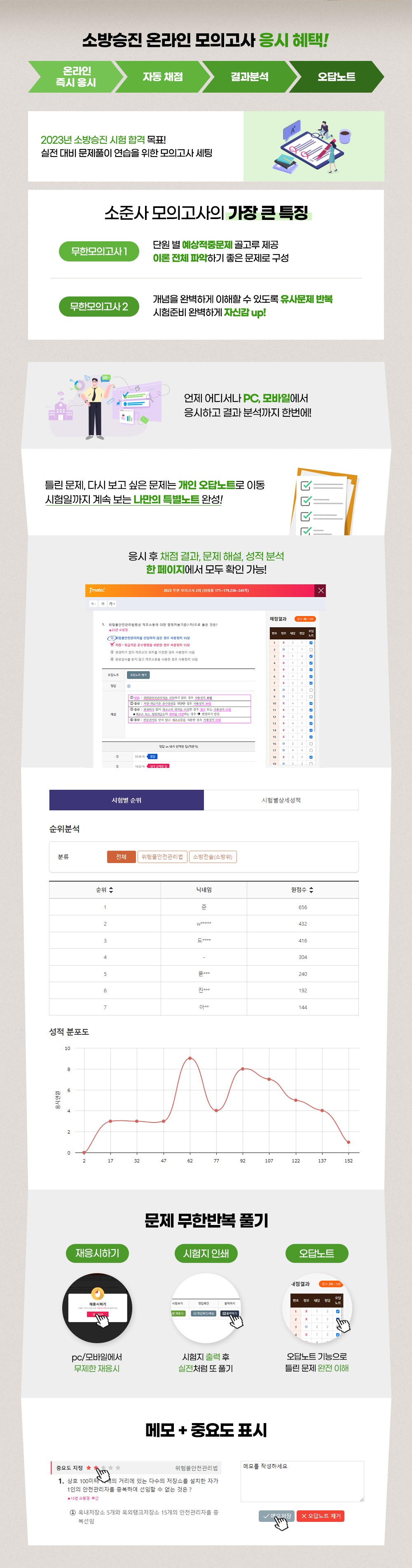Click the last gray importance star
This screenshot has width=412, height=1568.
[118, 1468]
